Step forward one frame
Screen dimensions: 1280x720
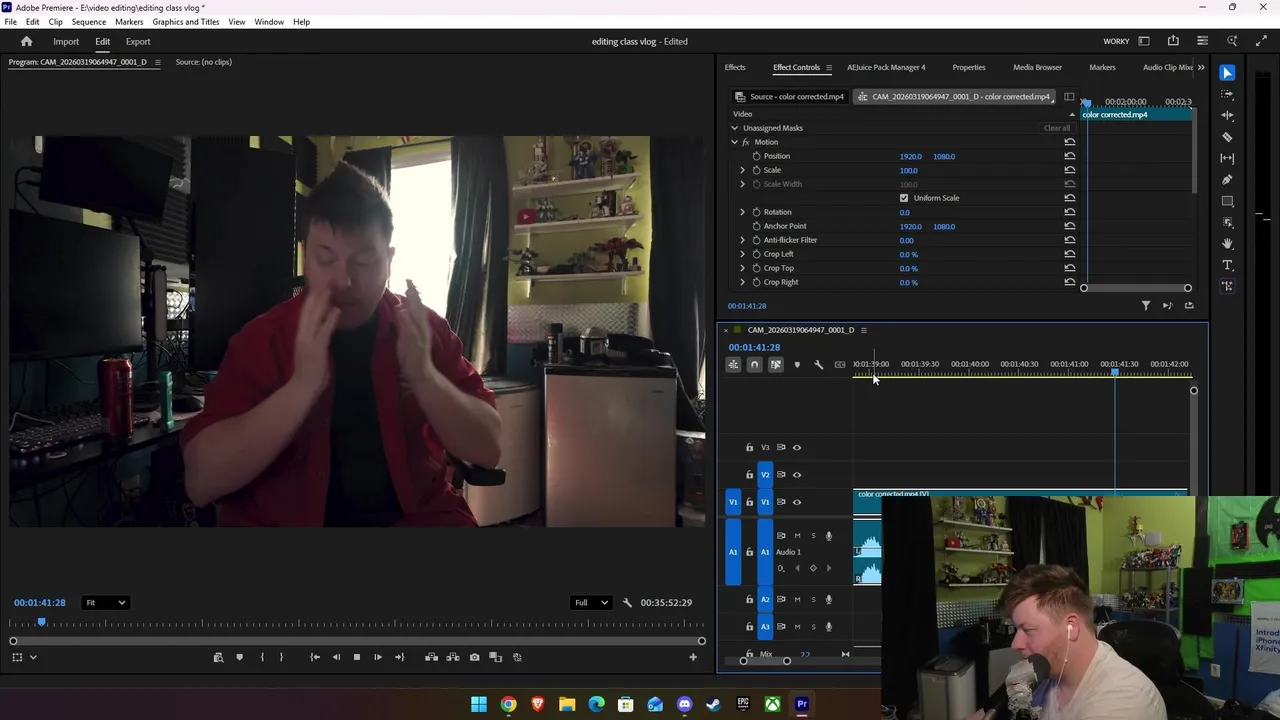(377, 657)
